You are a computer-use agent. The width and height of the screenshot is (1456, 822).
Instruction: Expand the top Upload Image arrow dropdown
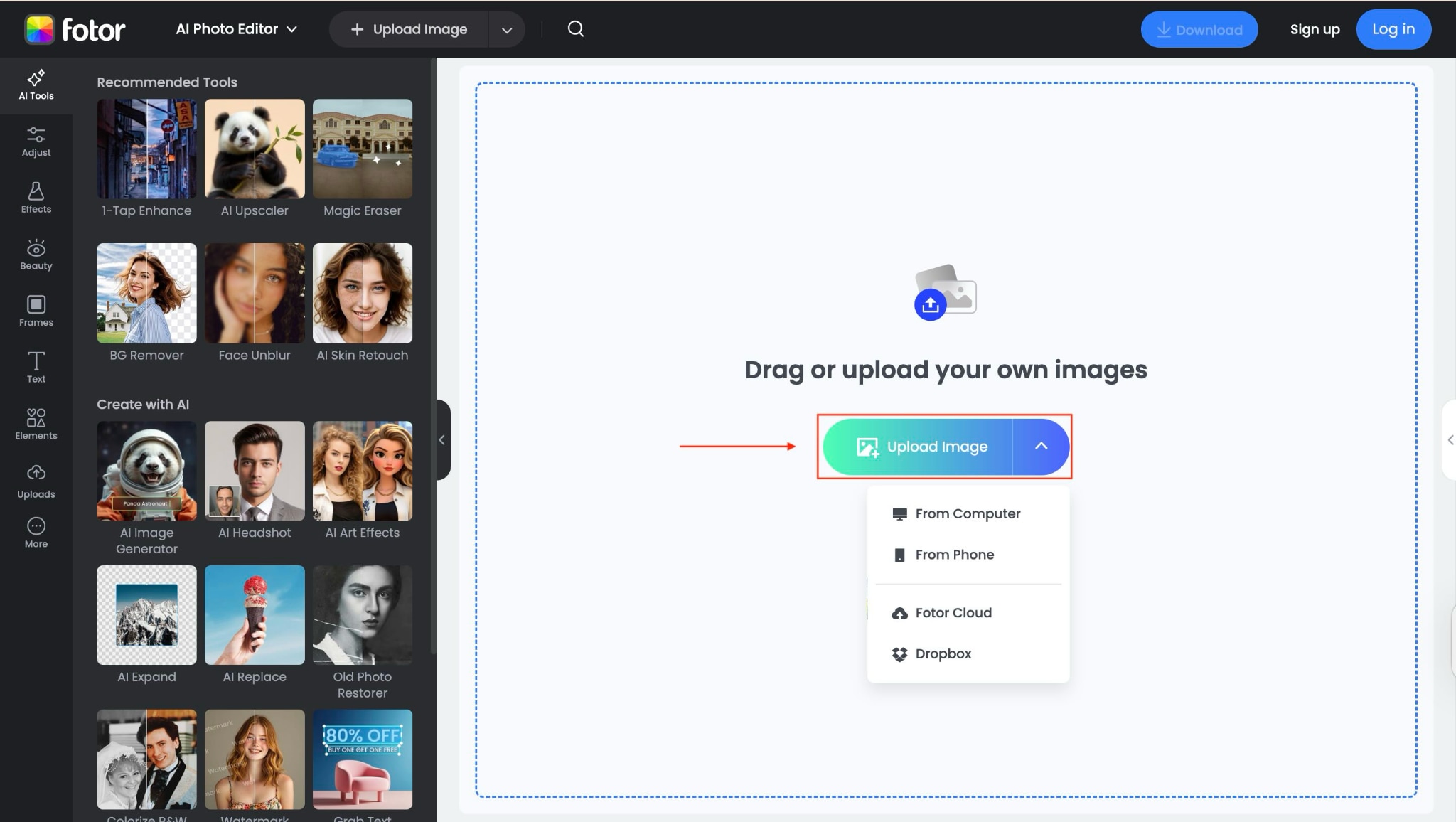click(506, 30)
